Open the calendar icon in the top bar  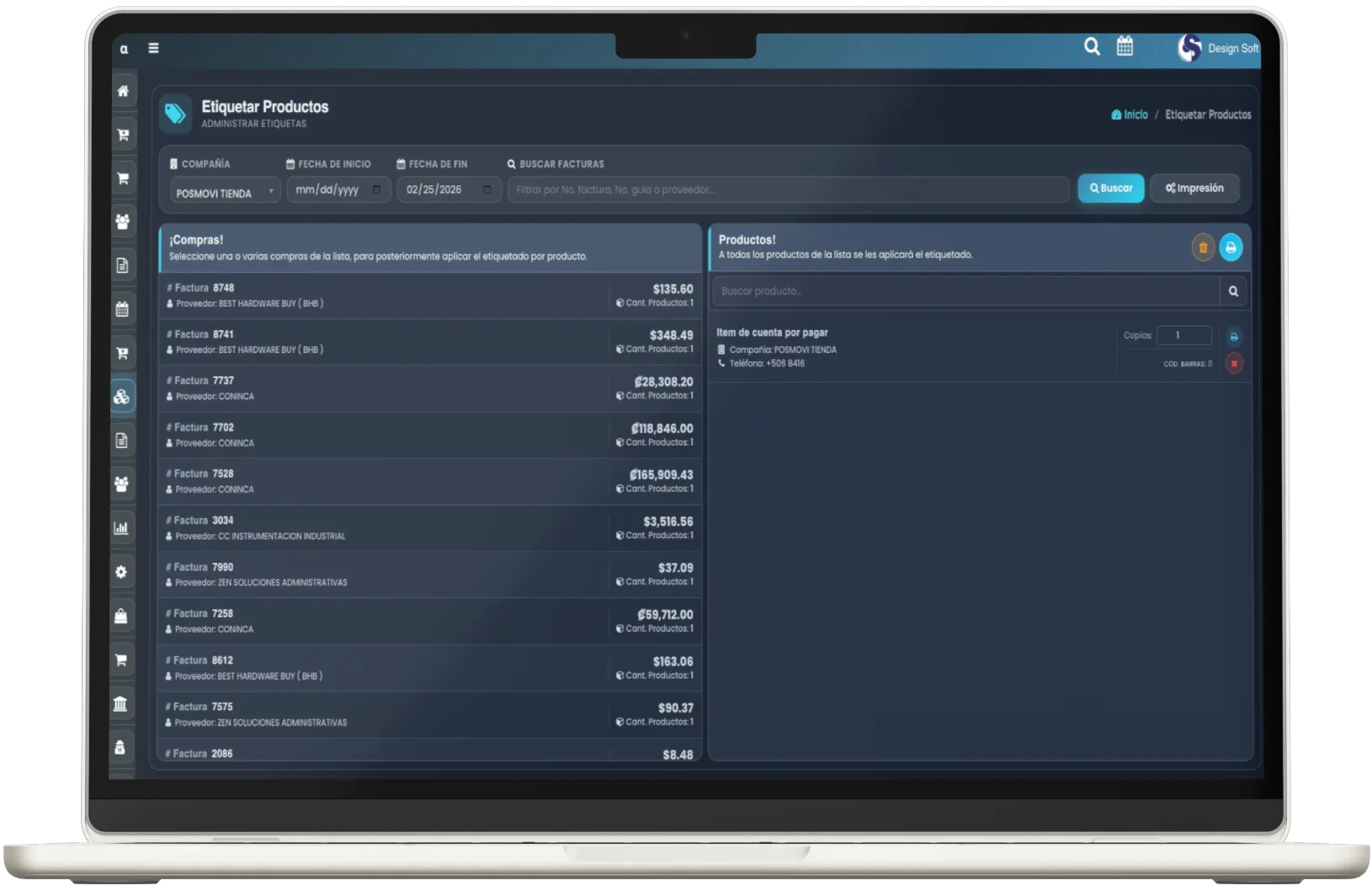[x=1125, y=46]
